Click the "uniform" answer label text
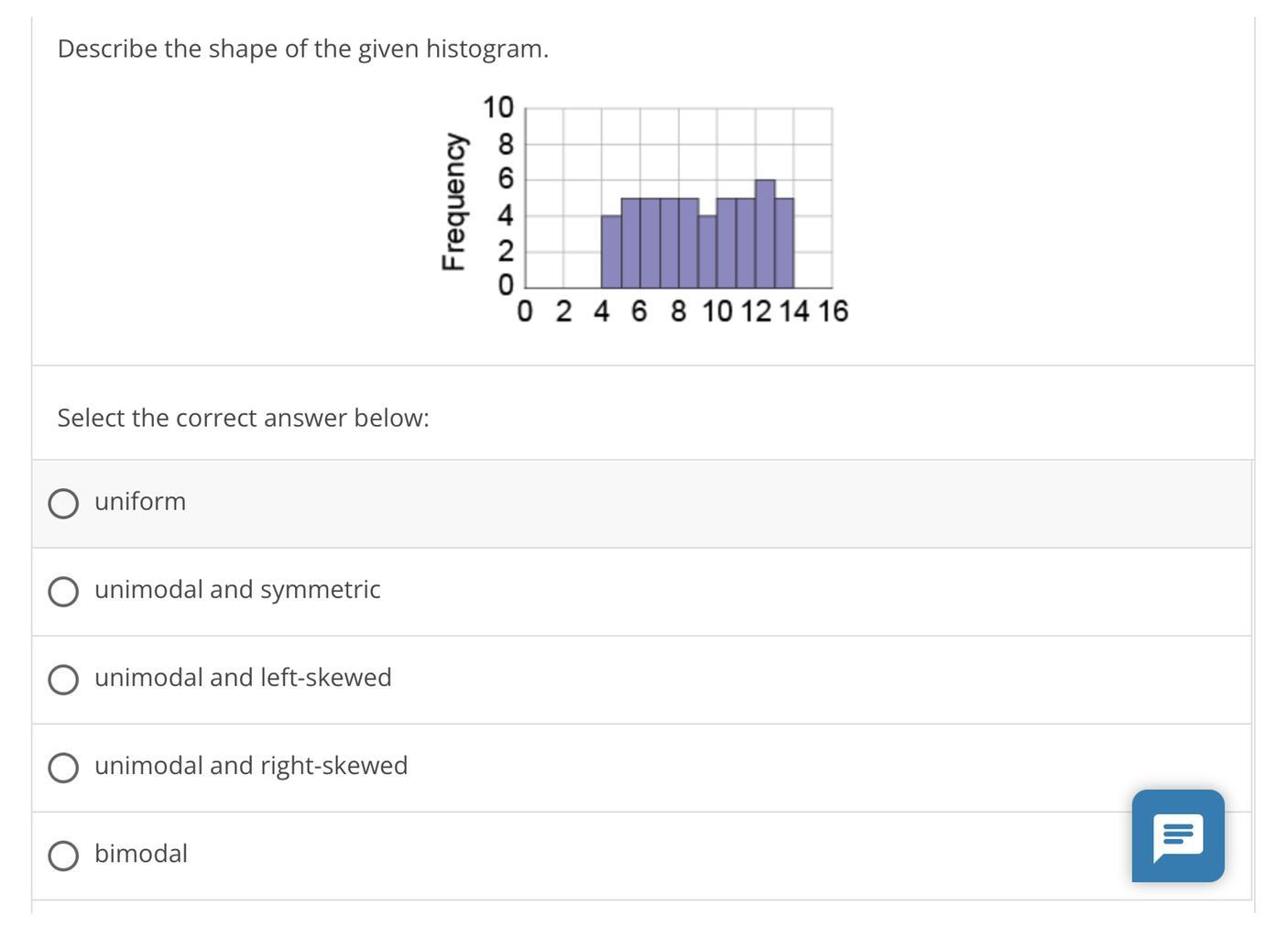The height and width of the screenshot is (927, 1288). [140, 501]
